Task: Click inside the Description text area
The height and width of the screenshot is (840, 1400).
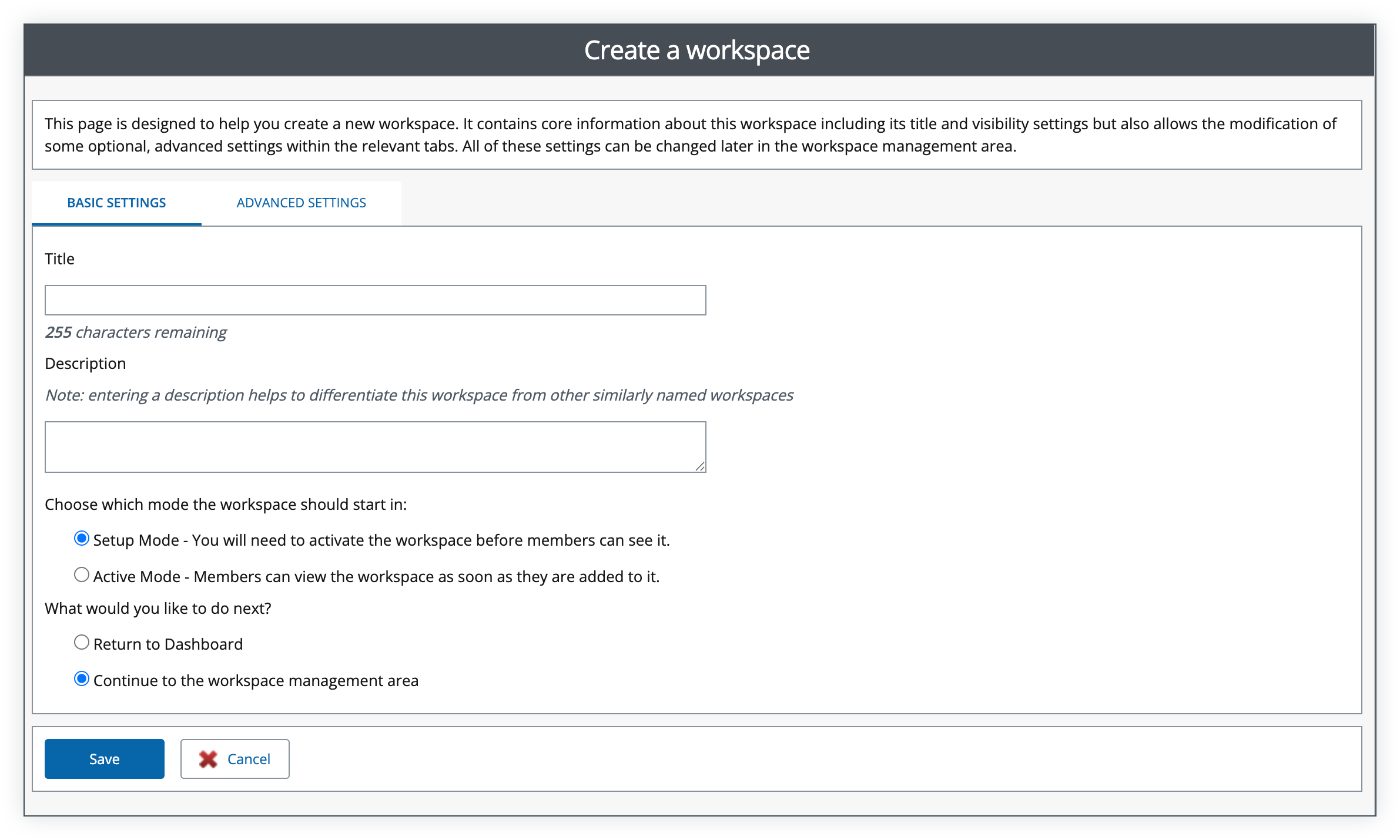Action: pos(375,446)
